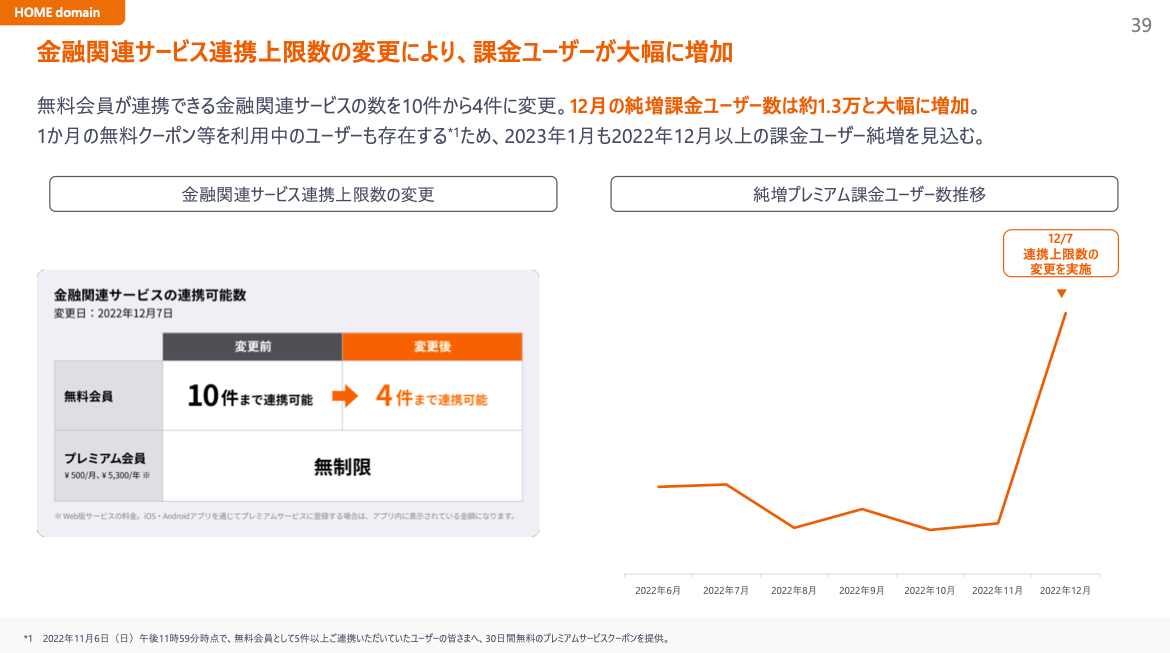Click the orange slide title heading
Viewport: 1170px width, 653px height.
tap(385, 53)
